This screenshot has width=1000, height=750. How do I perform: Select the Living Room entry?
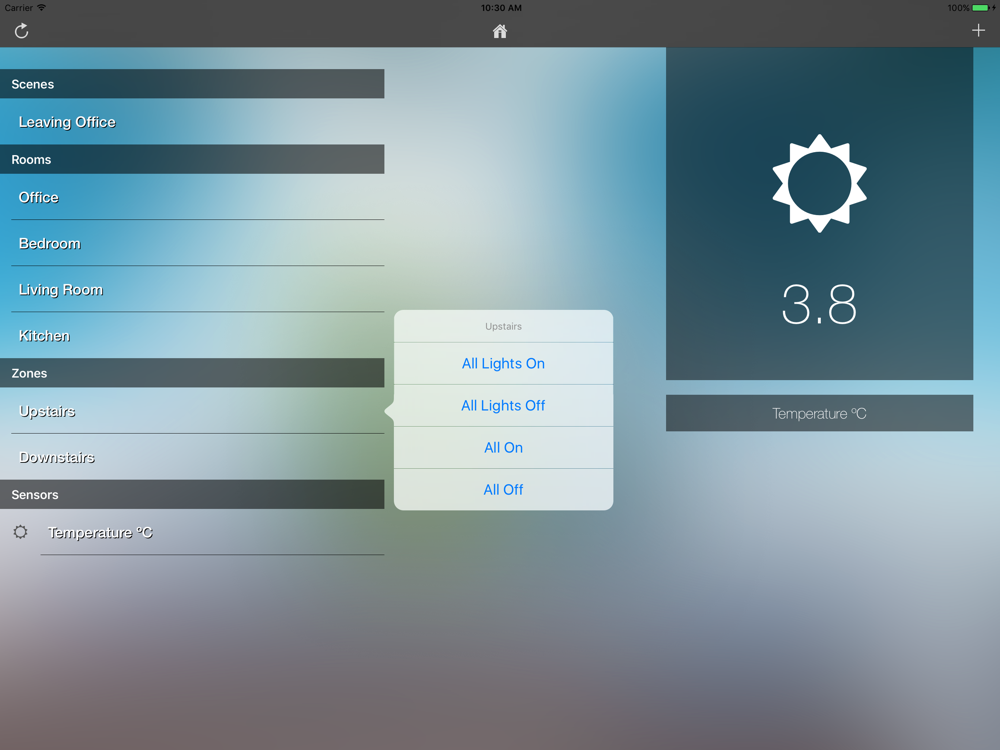pos(61,290)
